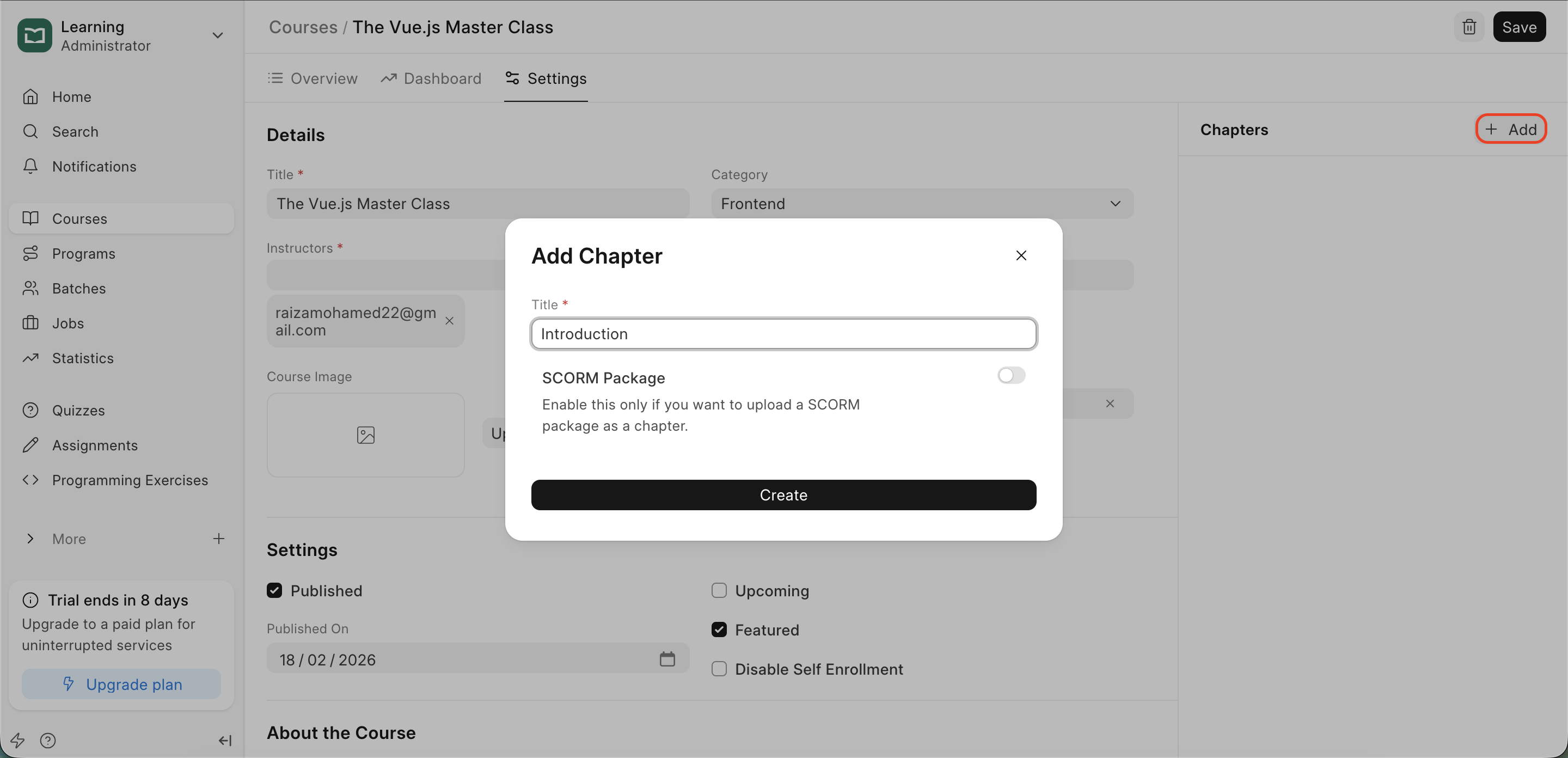
Task: Expand the Learning Administrator workspace chevron
Action: pyautogui.click(x=217, y=35)
